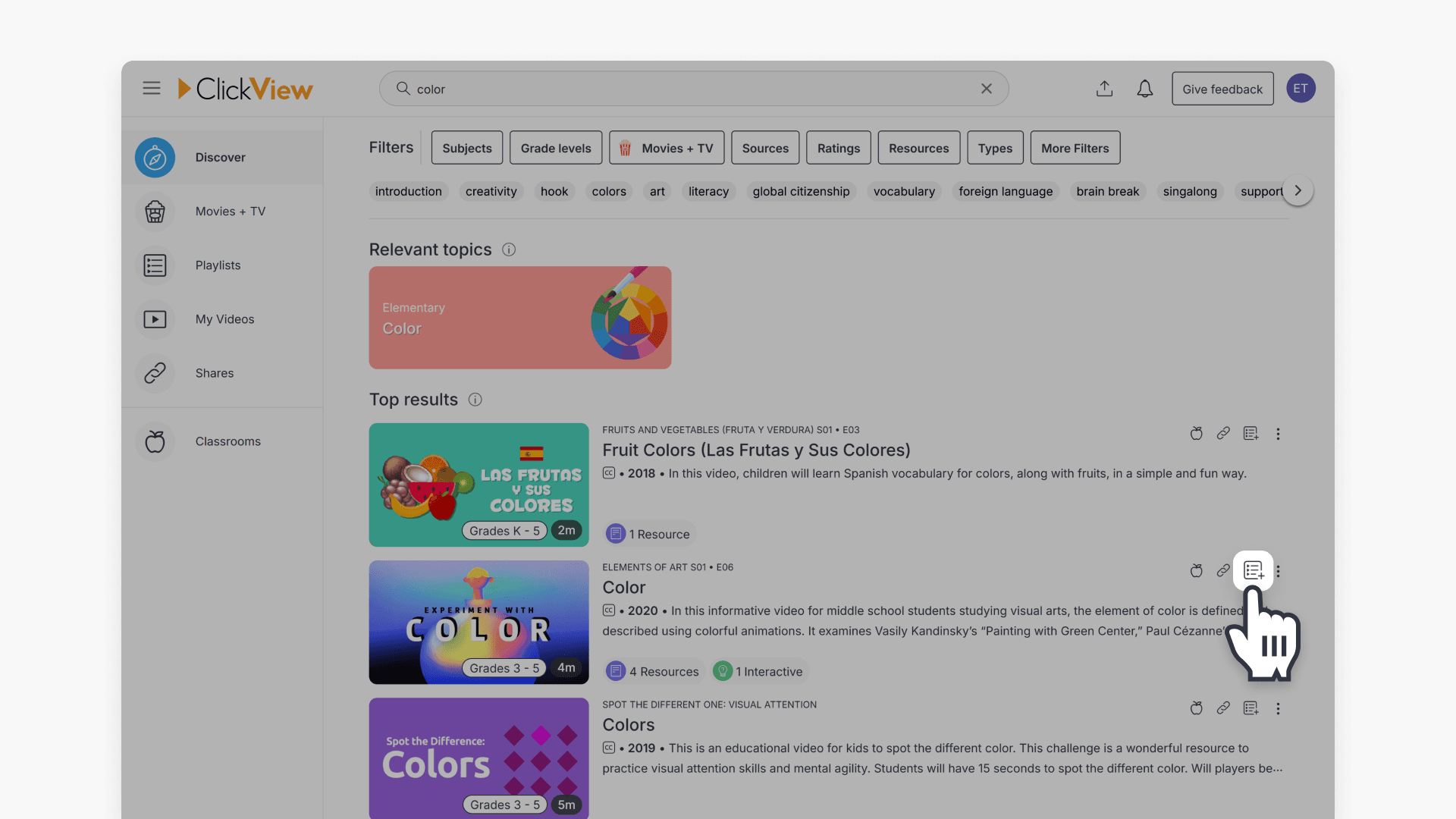Open Shares from the sidebar
The image size is (1456, 819).
(x=214, y=372)
